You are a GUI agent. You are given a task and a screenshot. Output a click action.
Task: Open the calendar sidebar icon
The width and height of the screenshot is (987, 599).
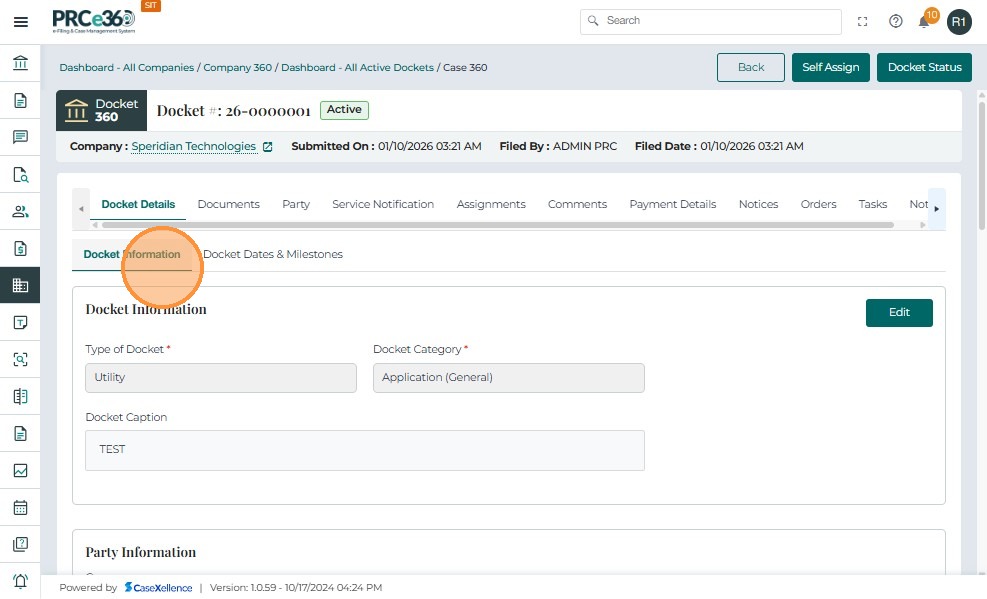tap(20, 507)
